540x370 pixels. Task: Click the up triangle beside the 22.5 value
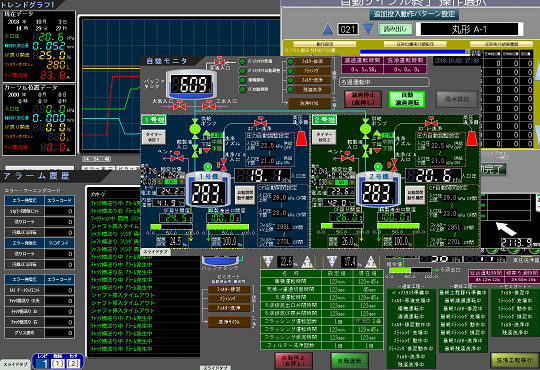tap(307, 262)
